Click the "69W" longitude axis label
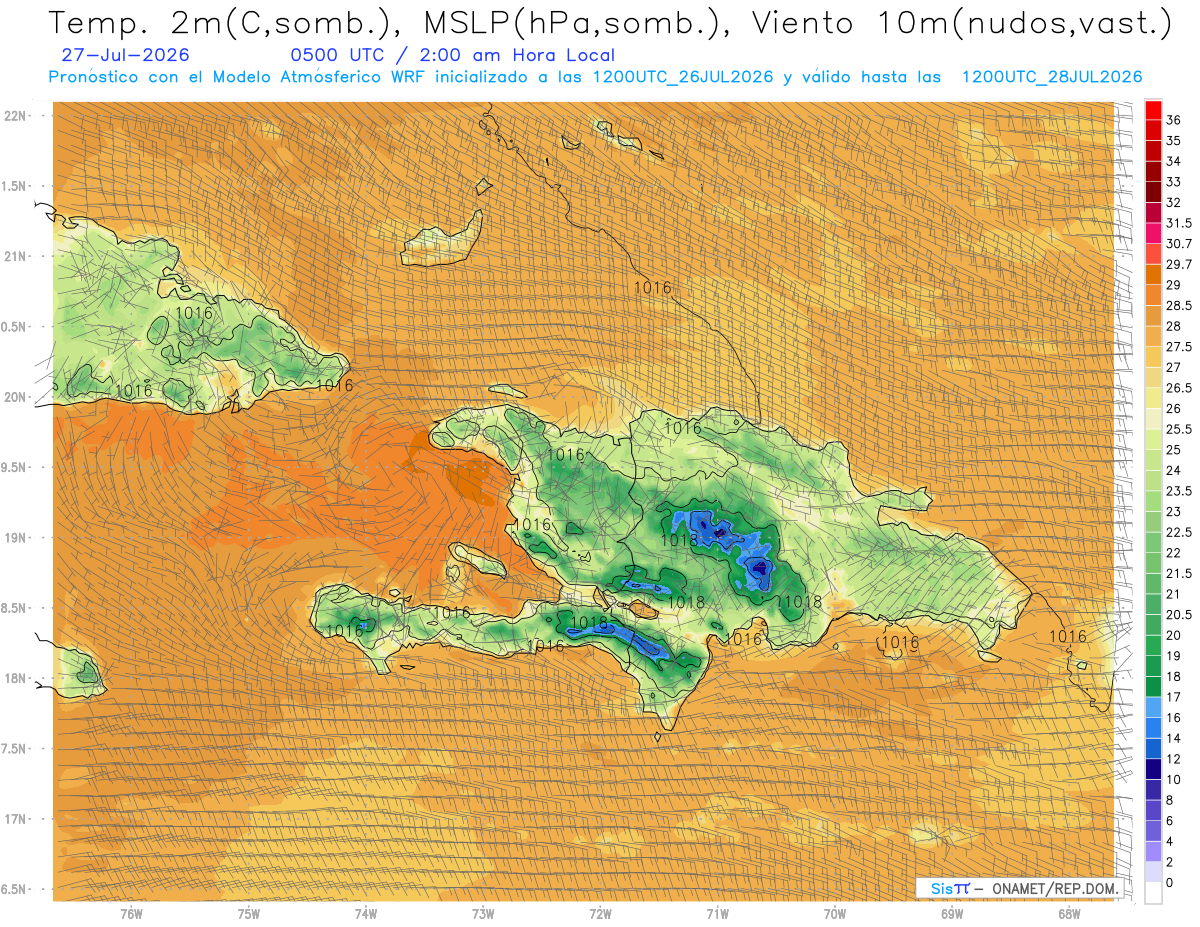1200x927 pixels. 951,913
